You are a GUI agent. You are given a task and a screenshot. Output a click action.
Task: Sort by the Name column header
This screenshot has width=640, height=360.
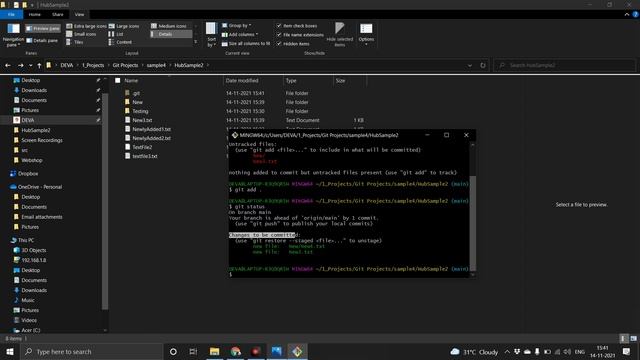131,80
